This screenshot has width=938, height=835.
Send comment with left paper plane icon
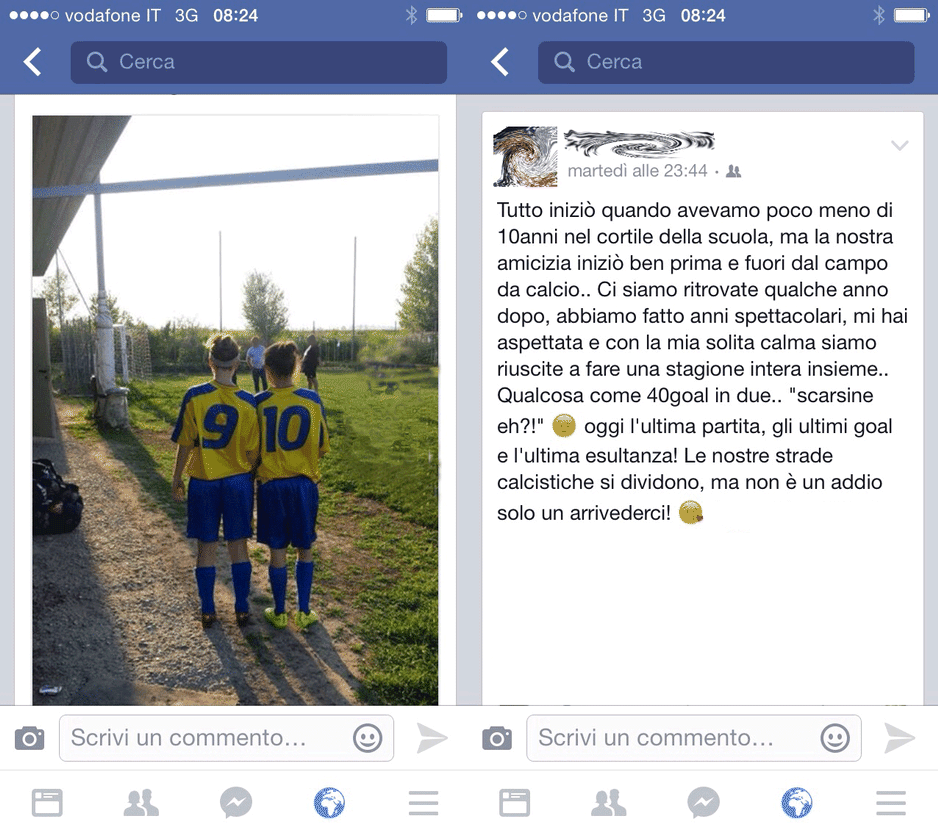click(432, 738)
